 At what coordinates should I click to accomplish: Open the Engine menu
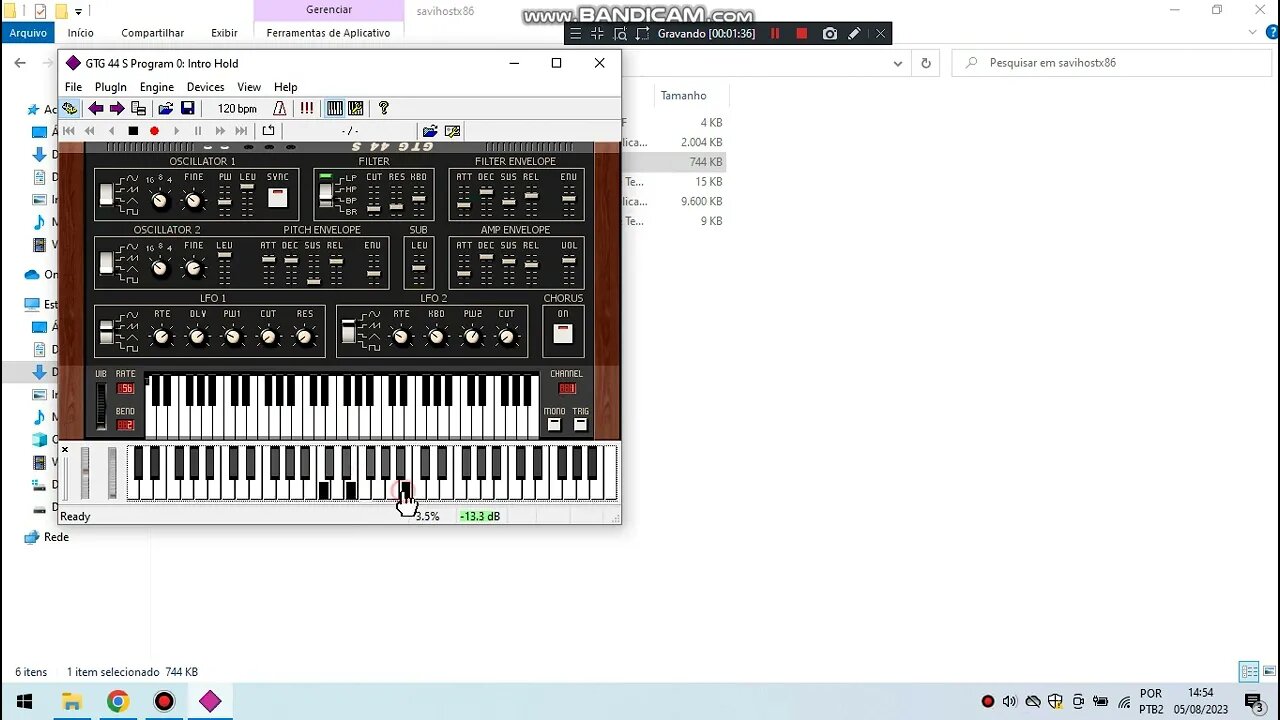coord(157,87)
